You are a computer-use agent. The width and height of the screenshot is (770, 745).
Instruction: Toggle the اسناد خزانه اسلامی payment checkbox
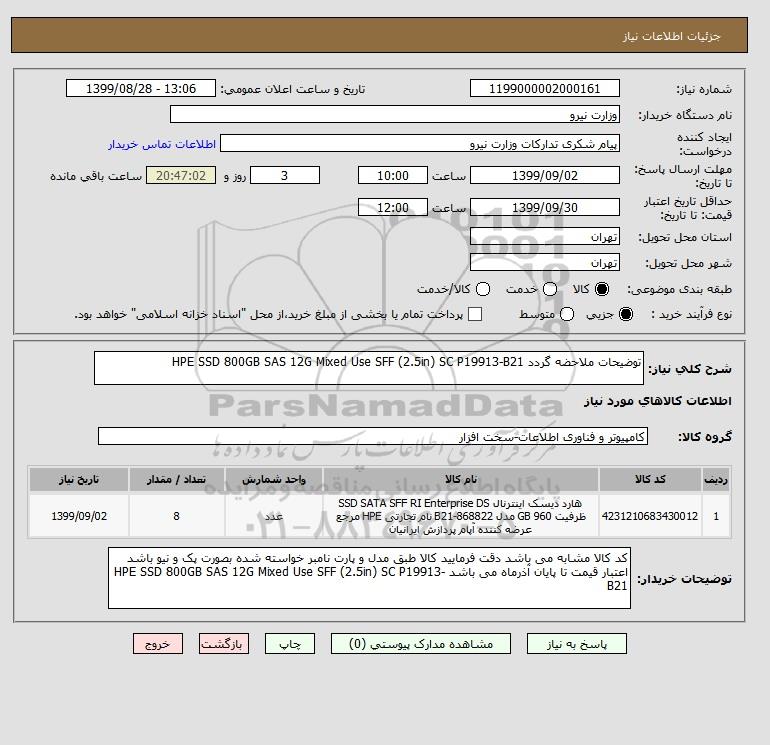click(x=475, y=314)
